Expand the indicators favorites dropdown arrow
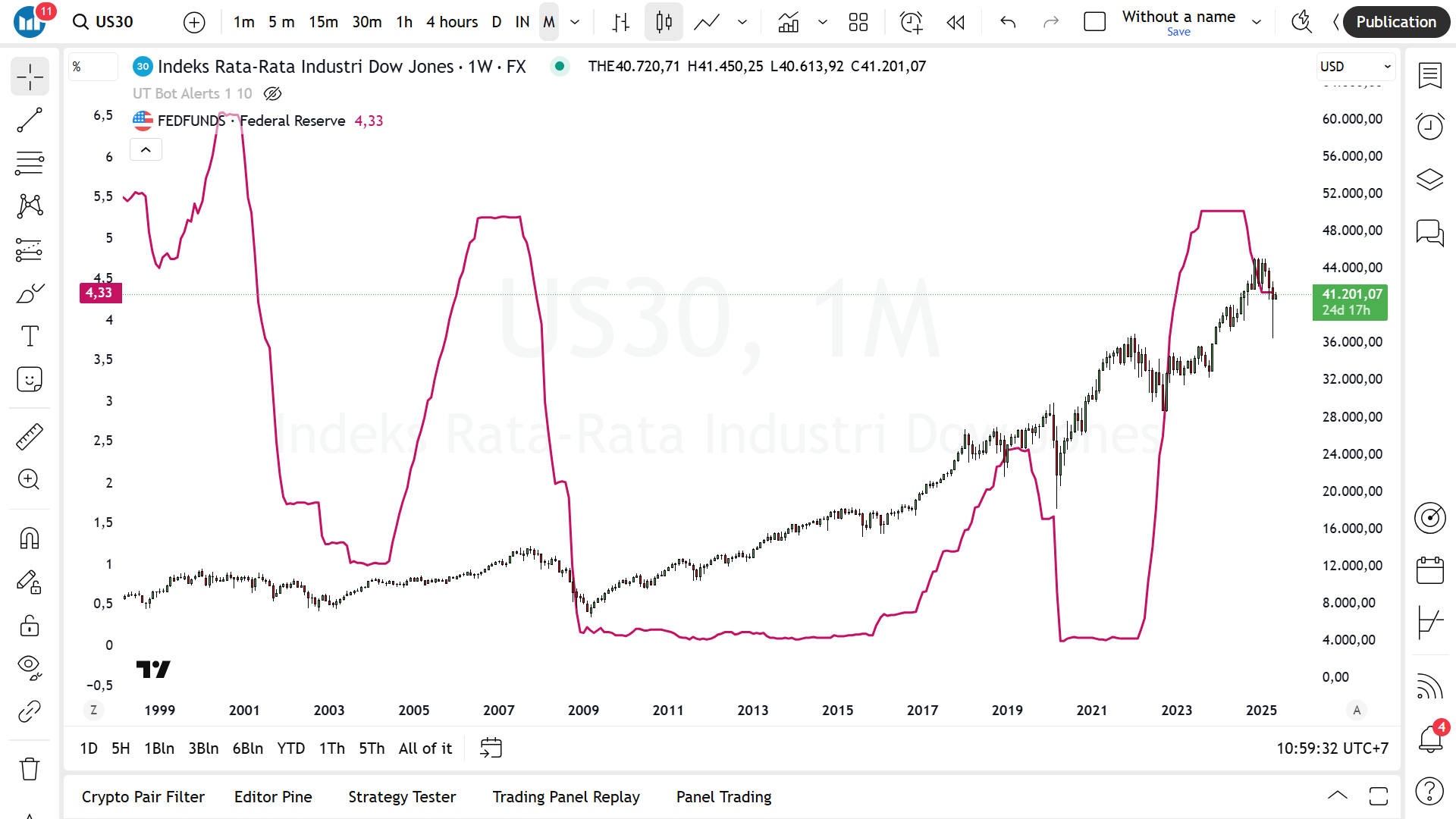The width and height of the screenshot is (1456, 819). tap(823, 22)
